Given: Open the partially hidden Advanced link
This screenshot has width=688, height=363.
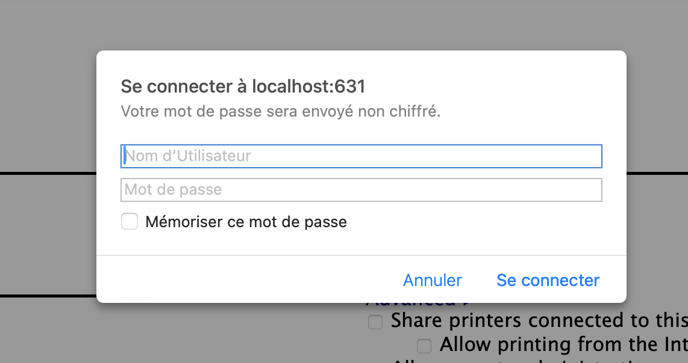Looking at the screenshot, I should 417,304.
